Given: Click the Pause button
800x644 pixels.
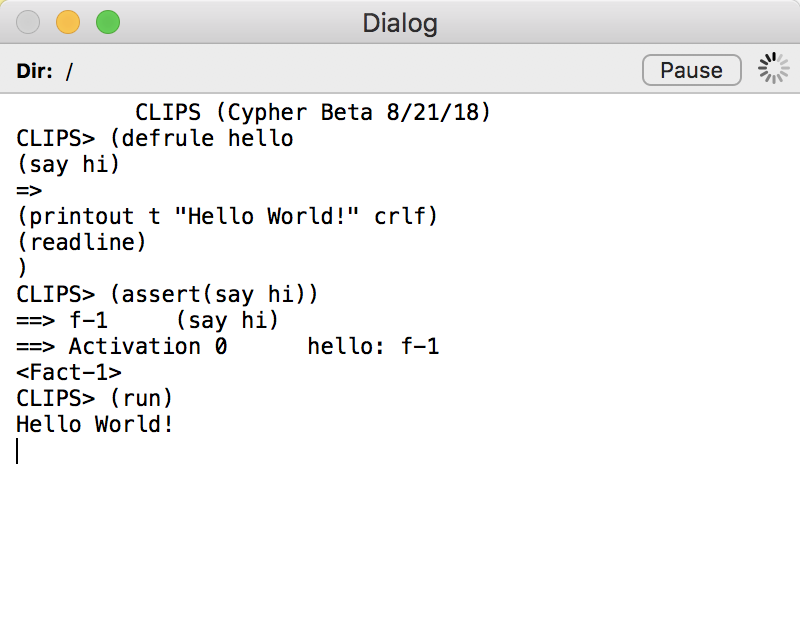Looking at the screenshot, I should tap(691, 70).
